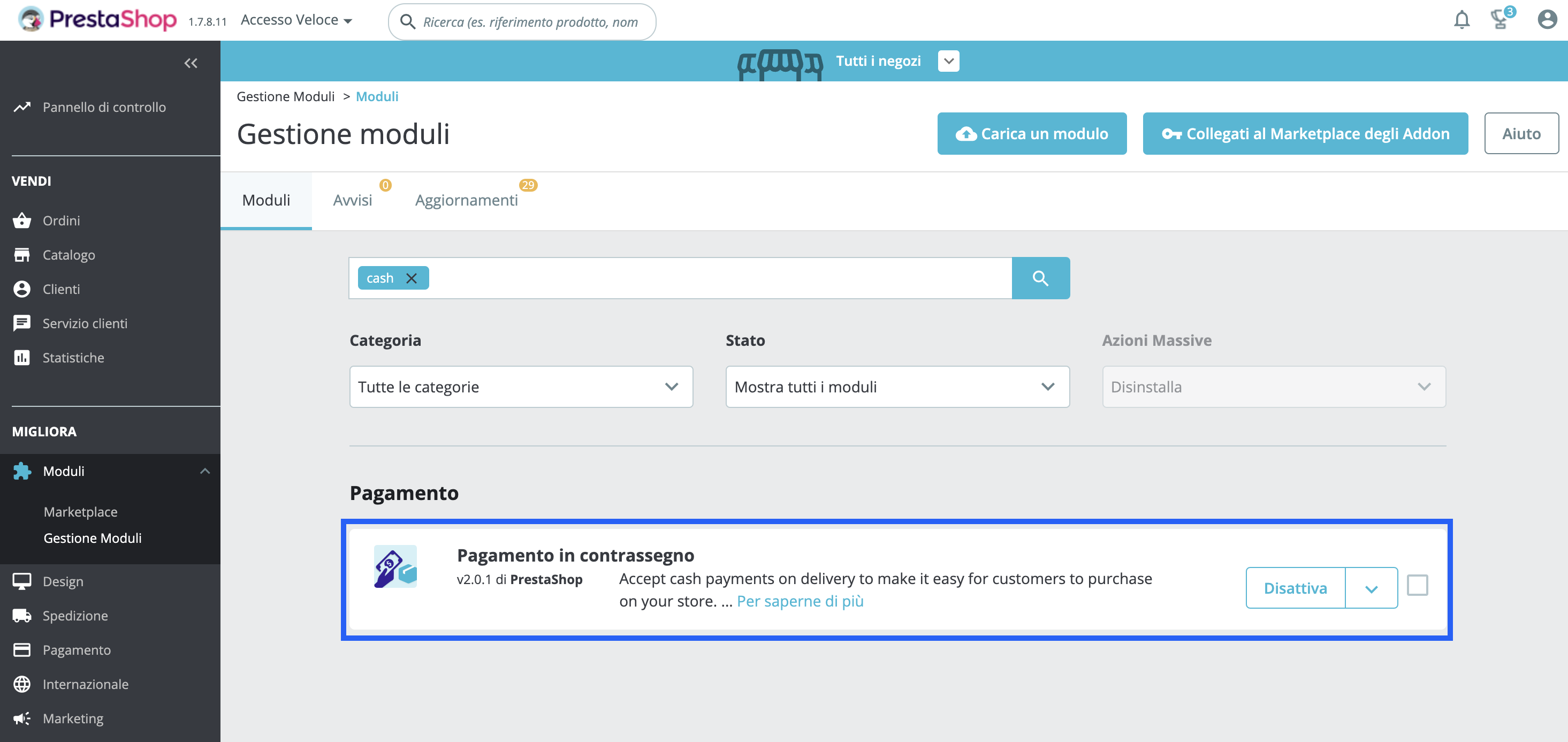Switch to the Moduli tab
The height and width of the screenshot is (742, 1568).
point(266,200)
